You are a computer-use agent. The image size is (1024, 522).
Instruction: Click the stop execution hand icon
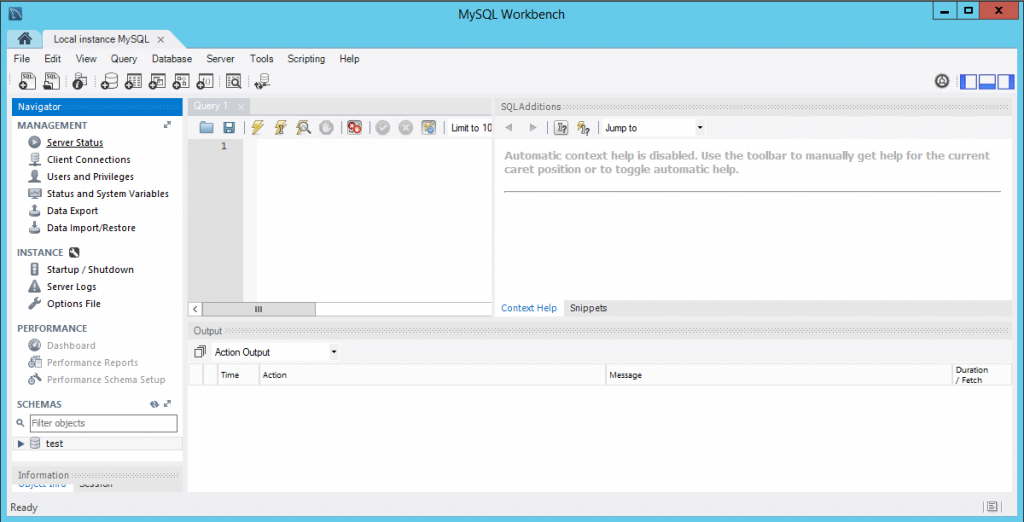tap(327, 128)
